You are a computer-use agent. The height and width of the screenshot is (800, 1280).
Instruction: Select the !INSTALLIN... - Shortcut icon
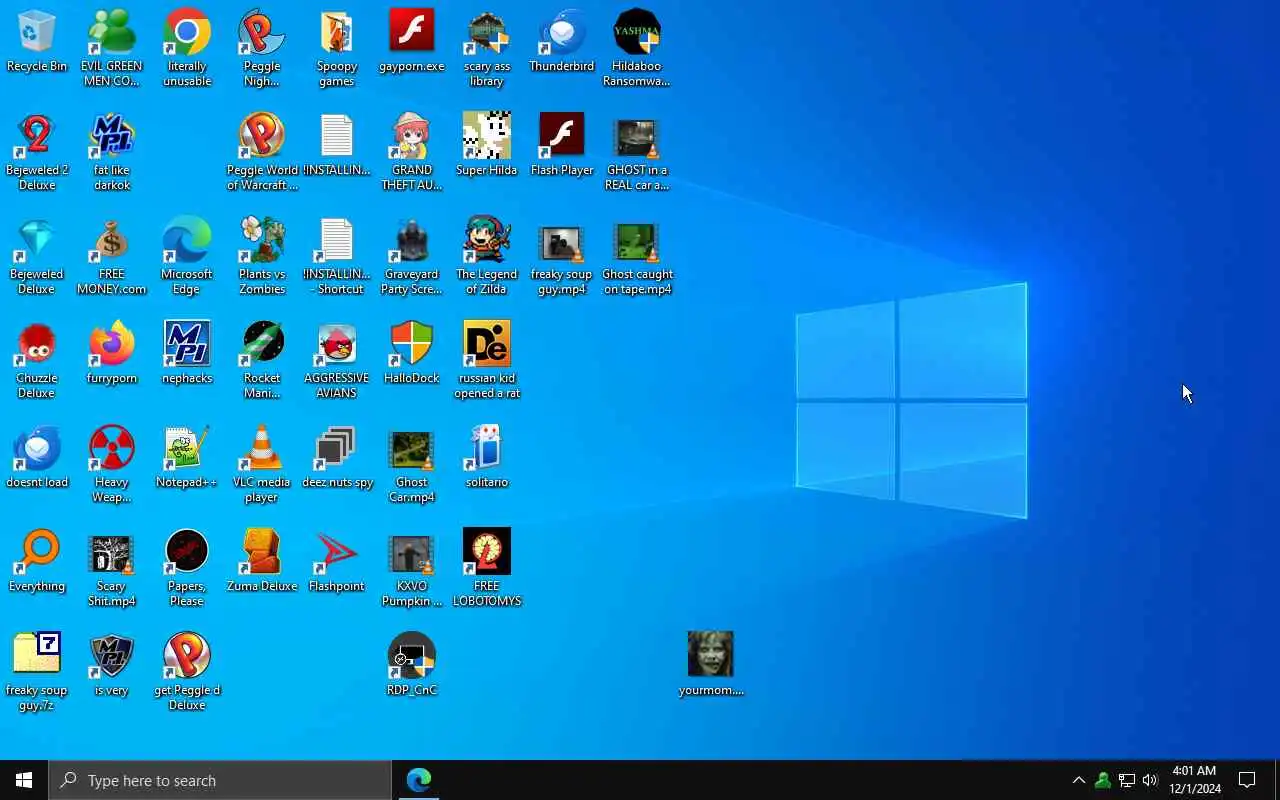pyautogui.click(x=337, y=241)
